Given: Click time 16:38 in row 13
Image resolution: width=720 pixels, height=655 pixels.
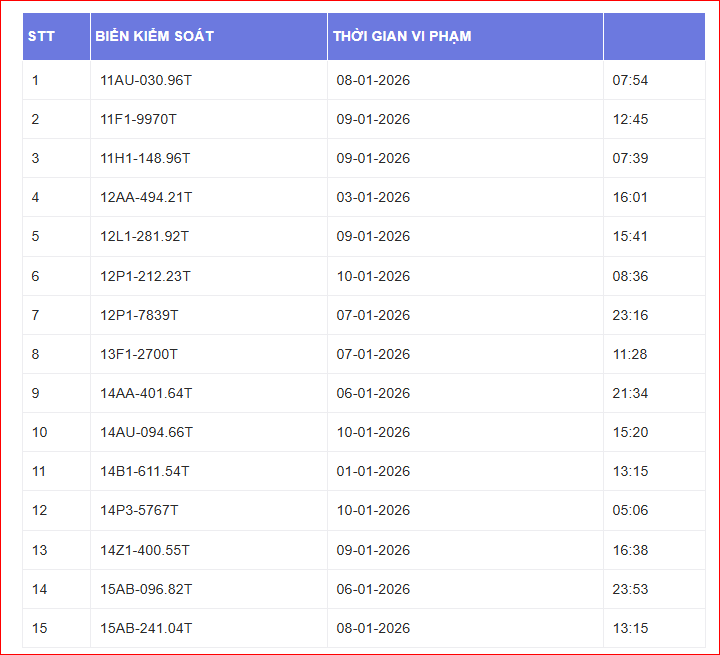Looking at the screenshot, I should click(630, 550).
